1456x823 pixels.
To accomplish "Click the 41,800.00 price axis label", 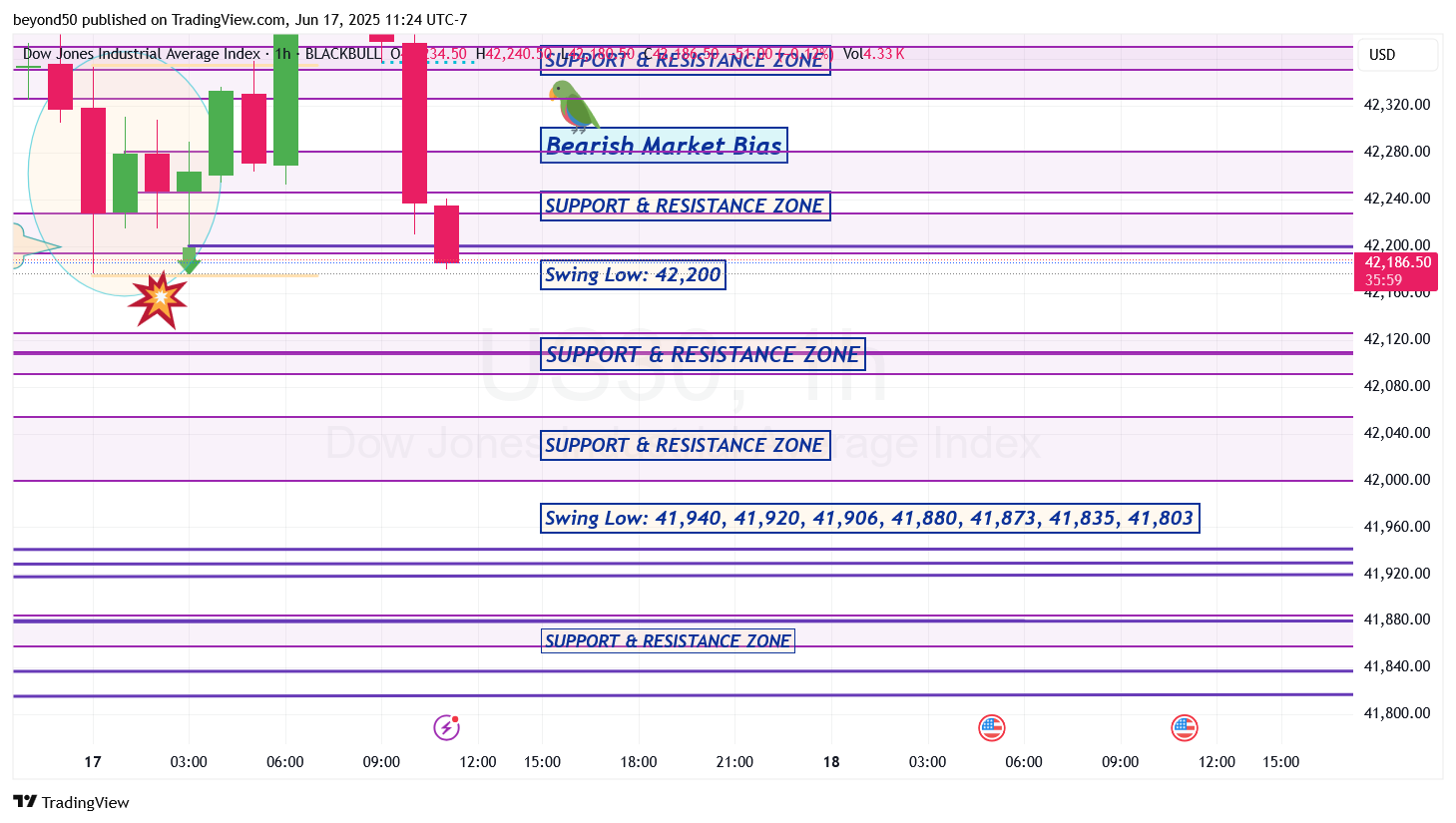I will pyautogui.click(x=1396, y=713).
